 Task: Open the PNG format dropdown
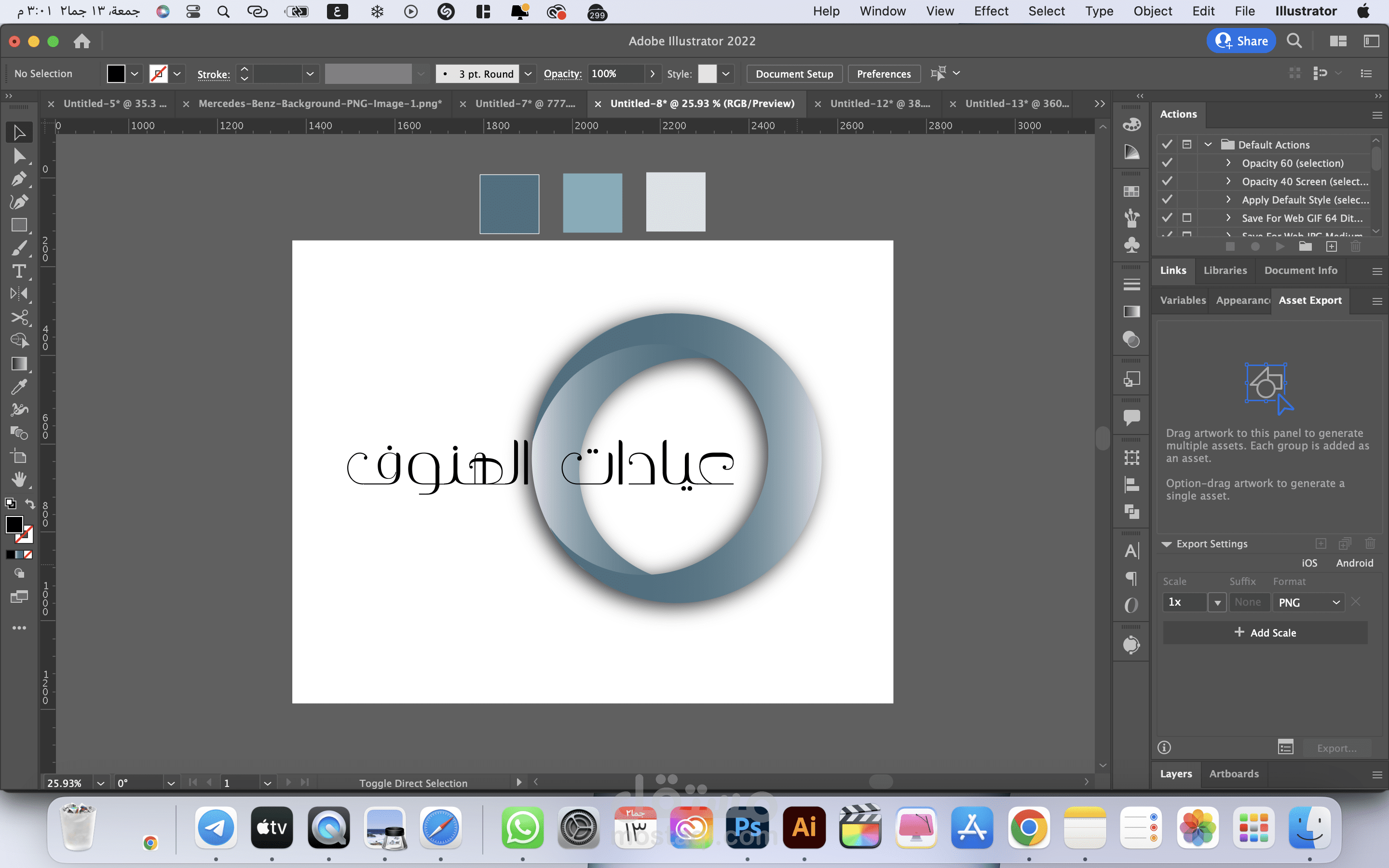1308,602
